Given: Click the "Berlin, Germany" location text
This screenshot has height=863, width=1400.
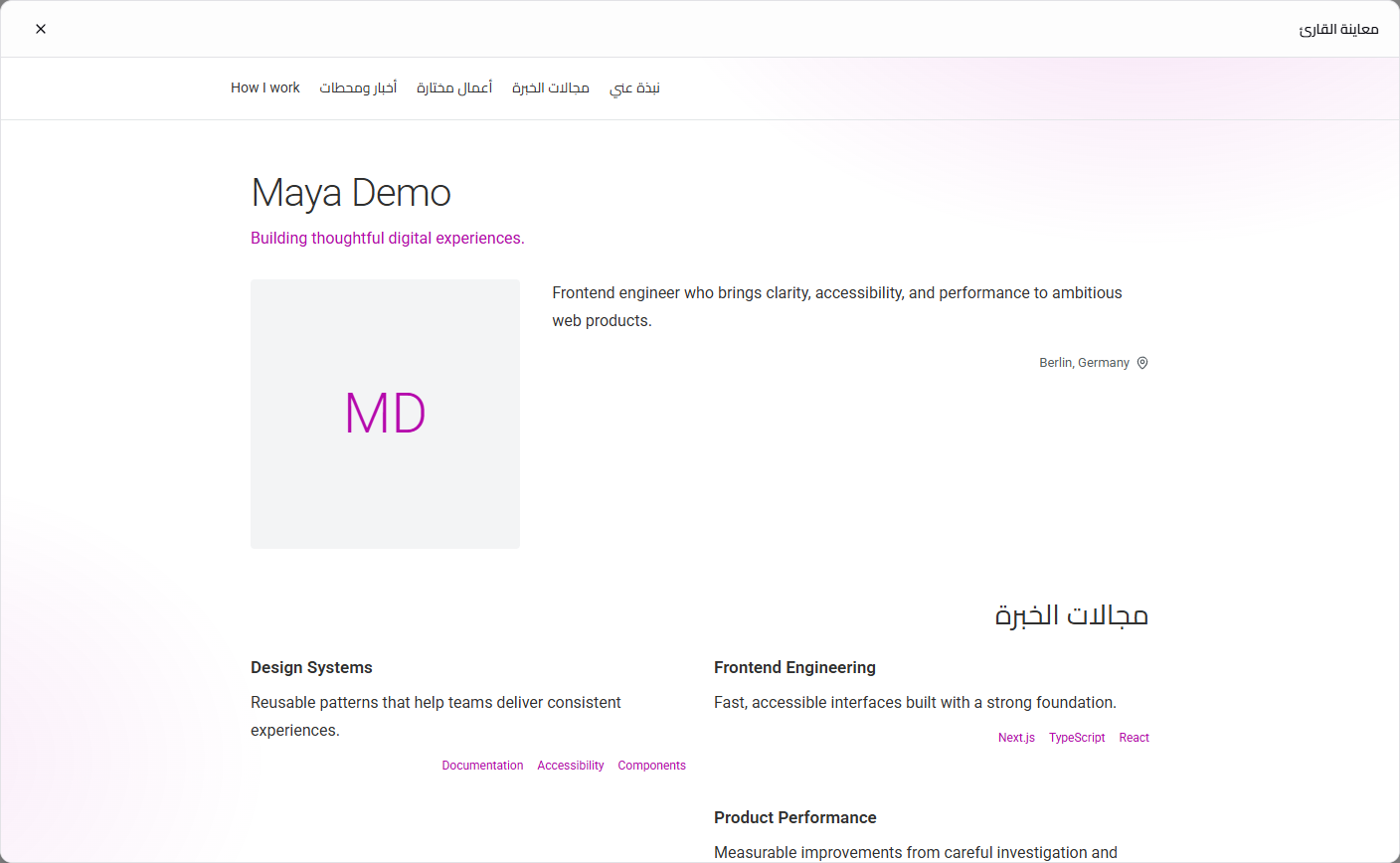Looking at the screenshot, I should (x=1084, y=363).
